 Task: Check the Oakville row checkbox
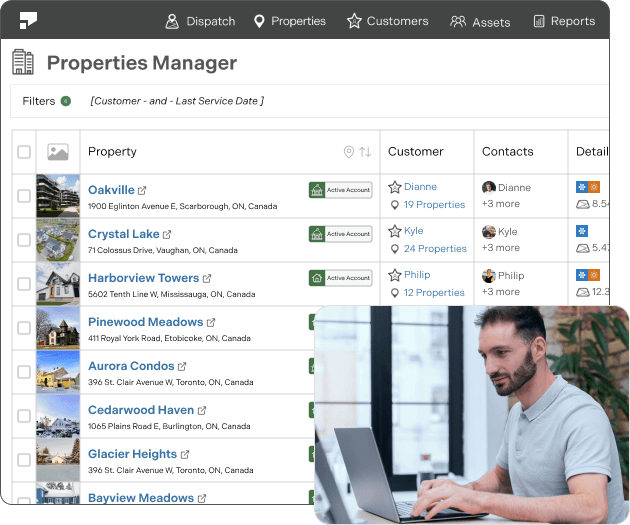pyautogui.click(x=24, y=197)
